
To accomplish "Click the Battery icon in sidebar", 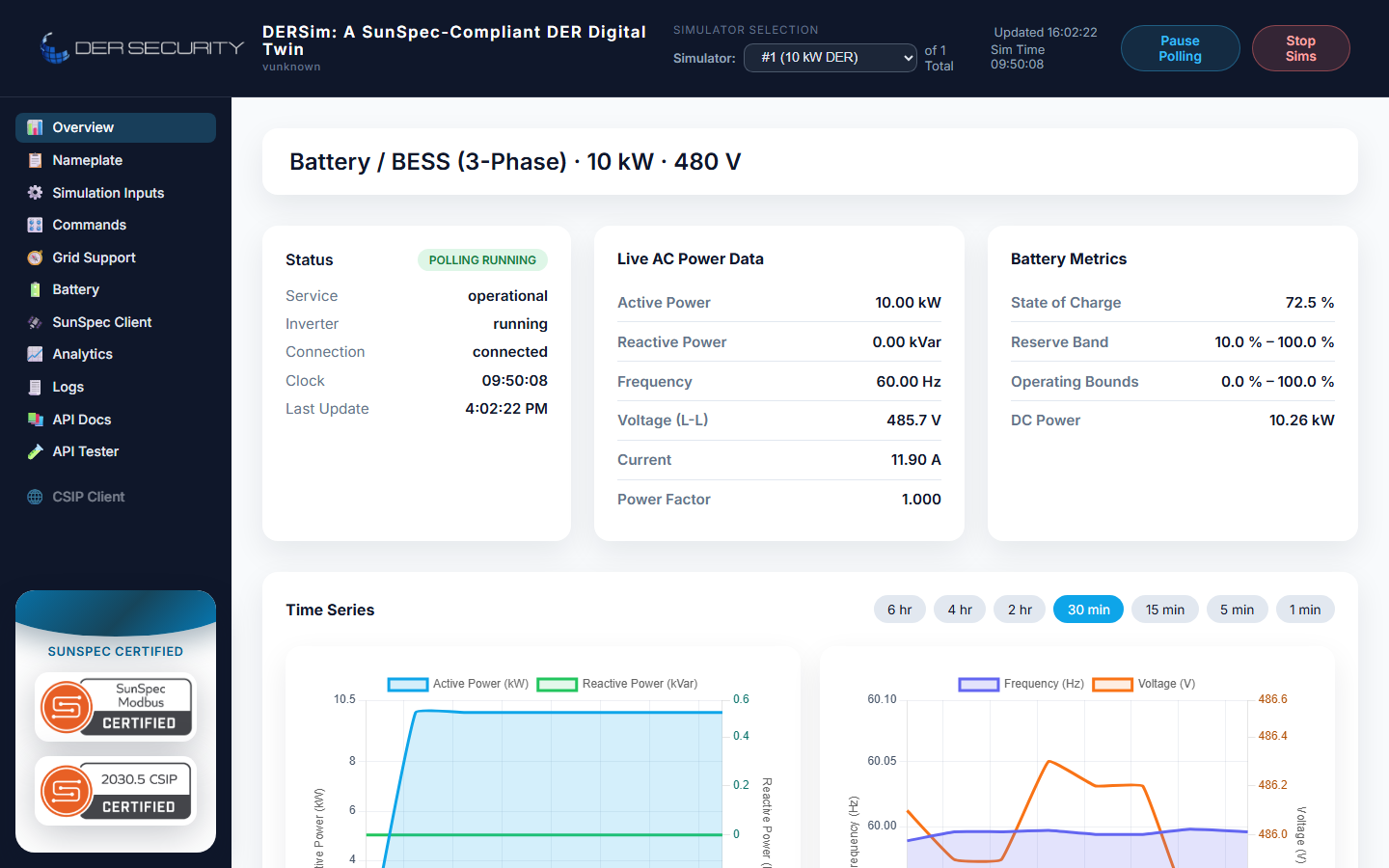I will coord(35,289).
